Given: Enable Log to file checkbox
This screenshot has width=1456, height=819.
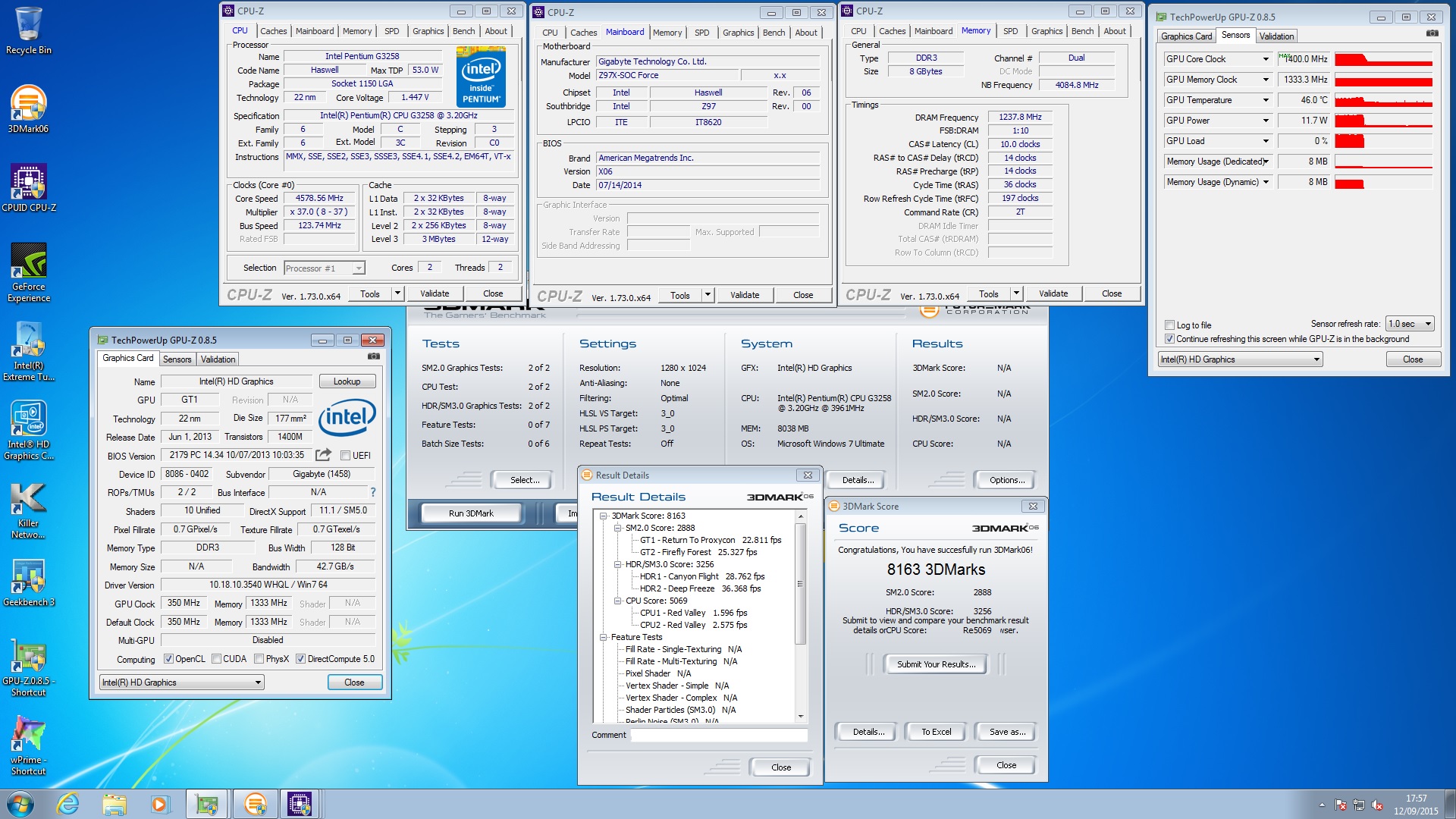Looking at the screenshot, I should (1169, 325).
